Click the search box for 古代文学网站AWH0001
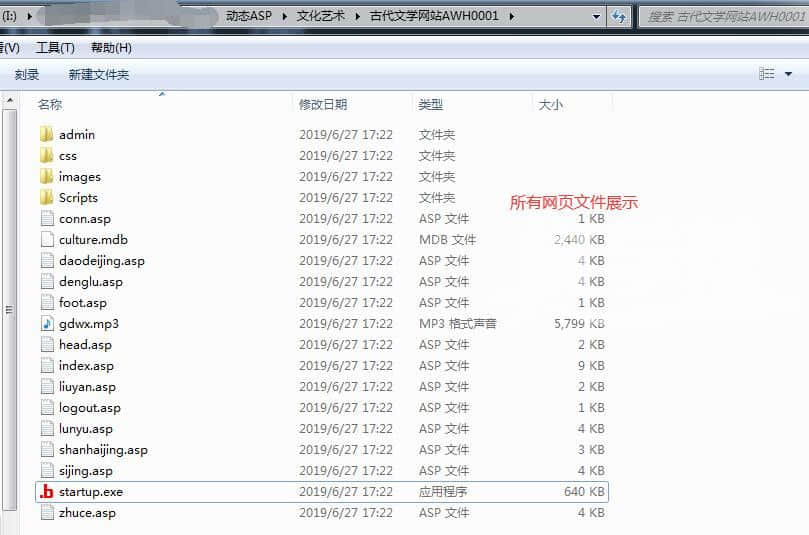809x535 pixels. [722, 16]
